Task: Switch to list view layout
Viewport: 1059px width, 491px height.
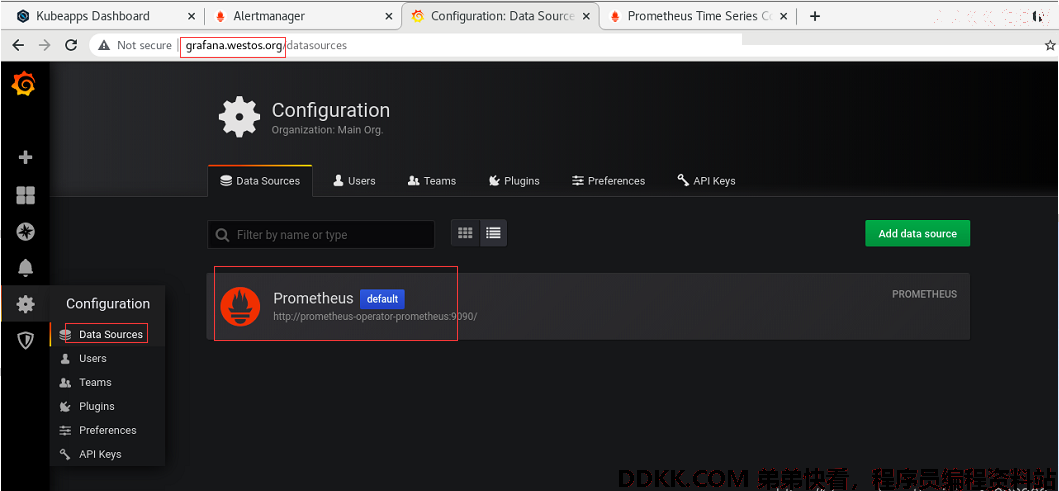Action: point(493,233)
